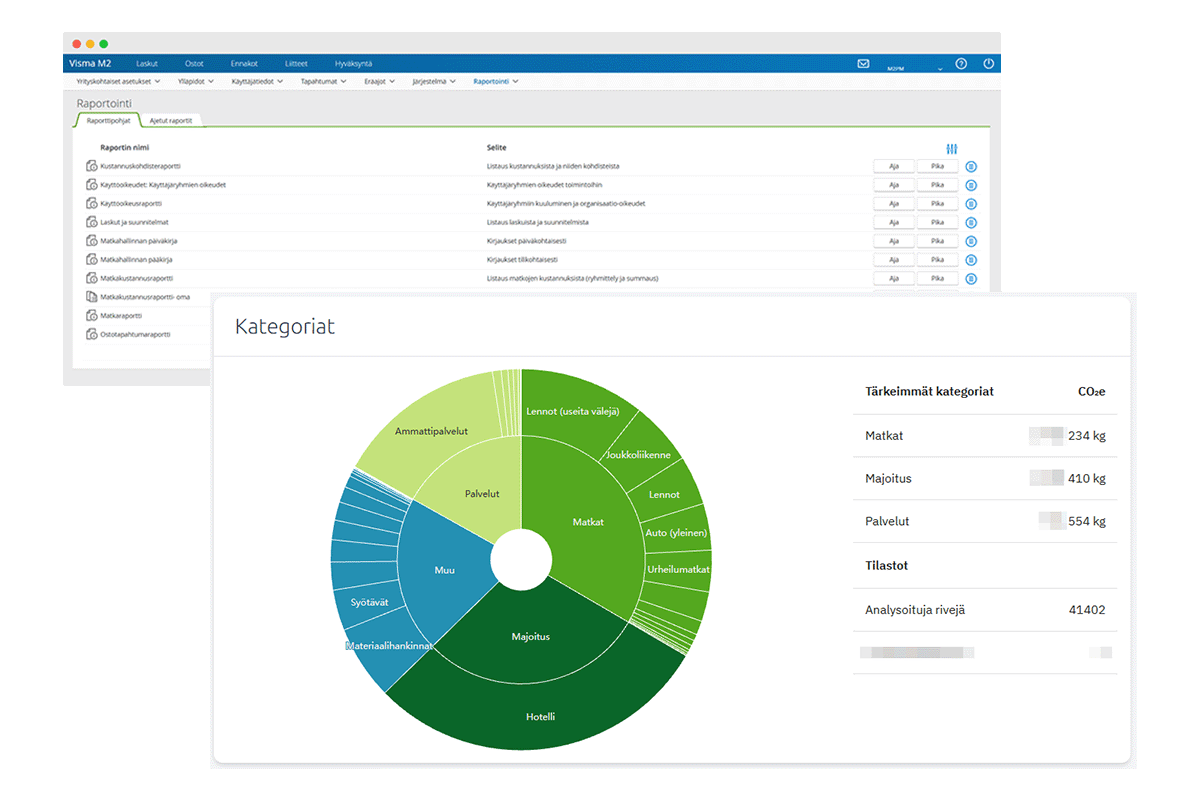This screenshot has height=800, width=1200.
Task: Click the report icon beside Matkaraportti
Action: click(x=92, y=315)
